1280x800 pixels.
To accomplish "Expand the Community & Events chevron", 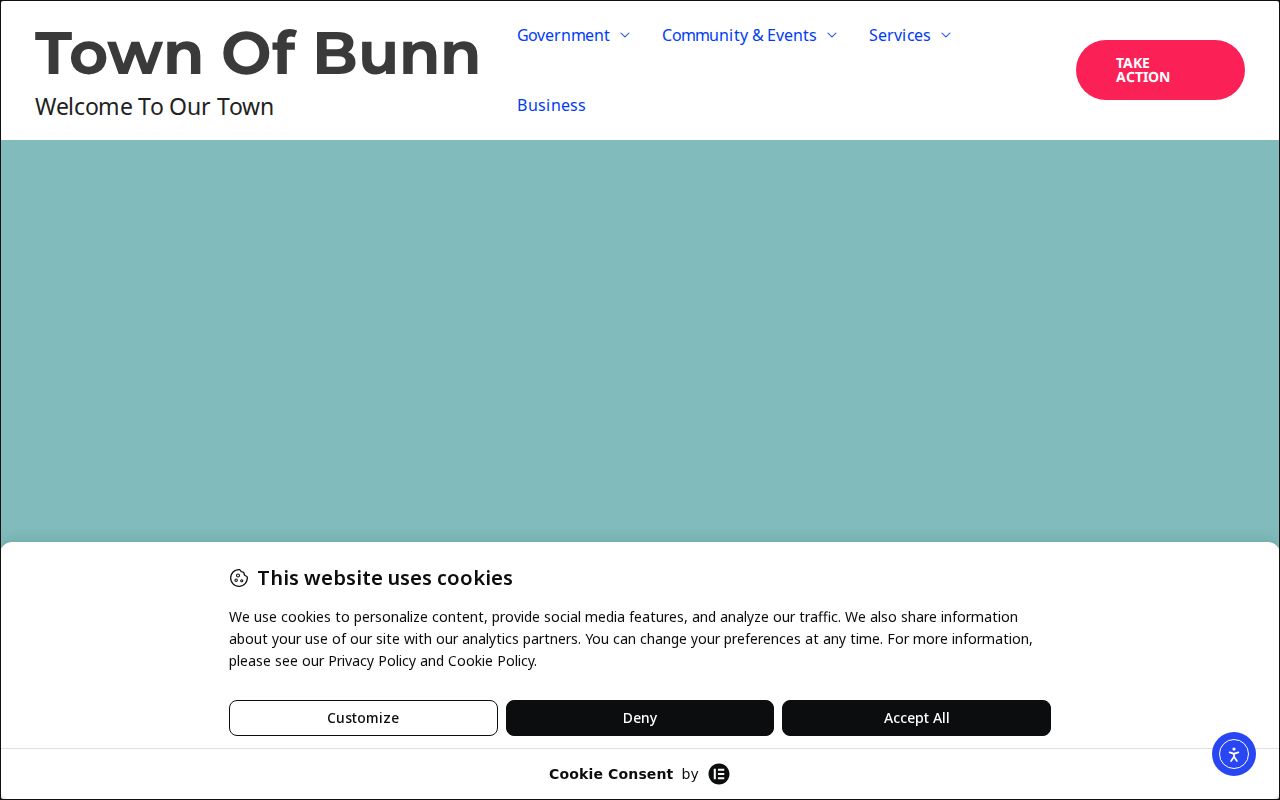I will pyautogui.click(x=831, y=35).
